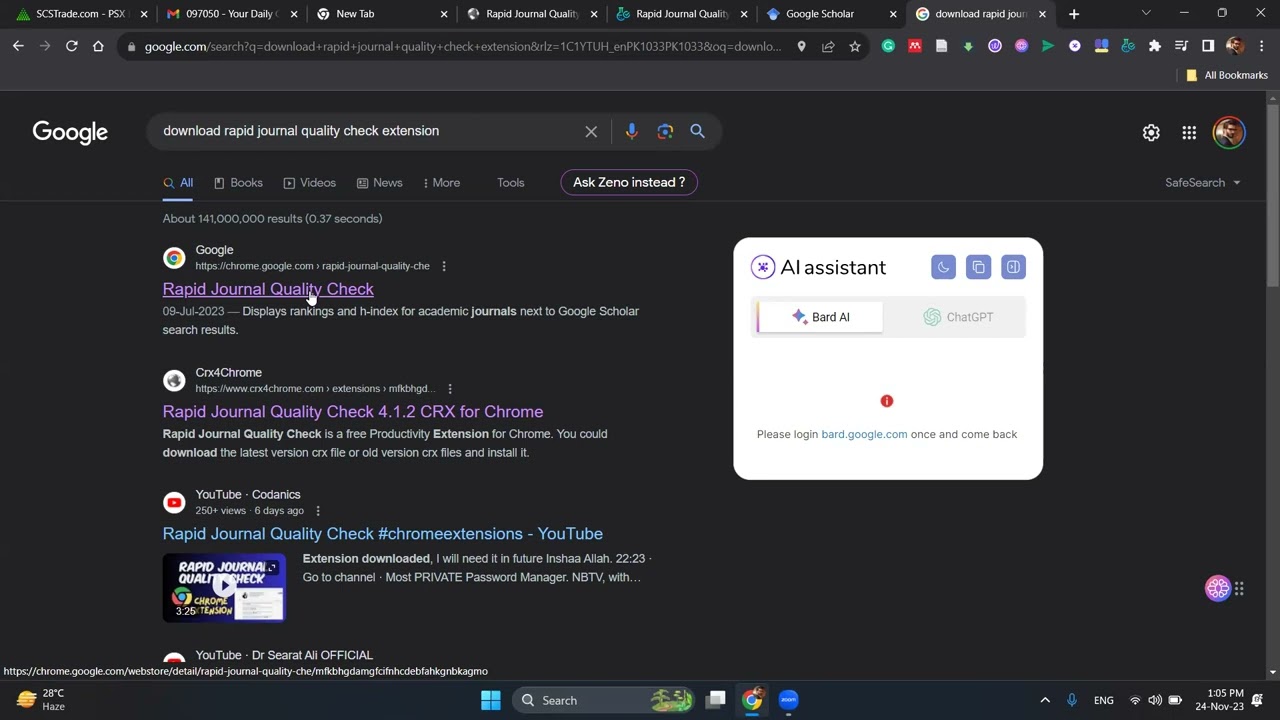The width and height of the screenshot is (1280, 720).
Task: Copy the AI assistant response
Action: (978, 267)
